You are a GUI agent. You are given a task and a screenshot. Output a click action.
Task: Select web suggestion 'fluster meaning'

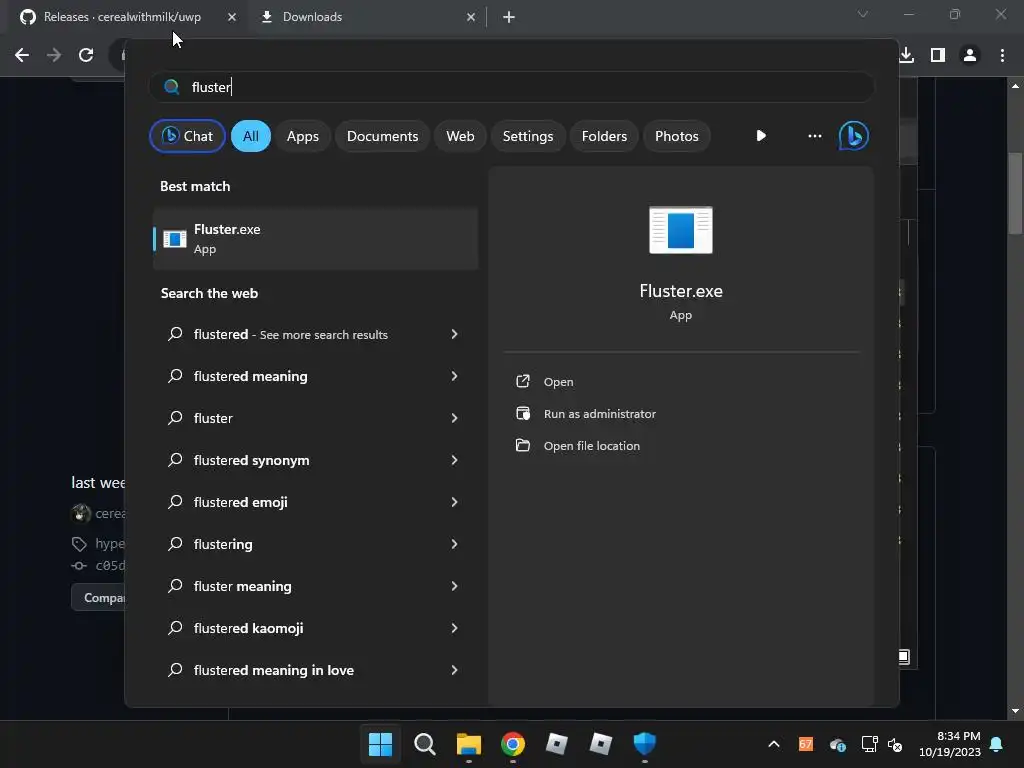[315, 586]
